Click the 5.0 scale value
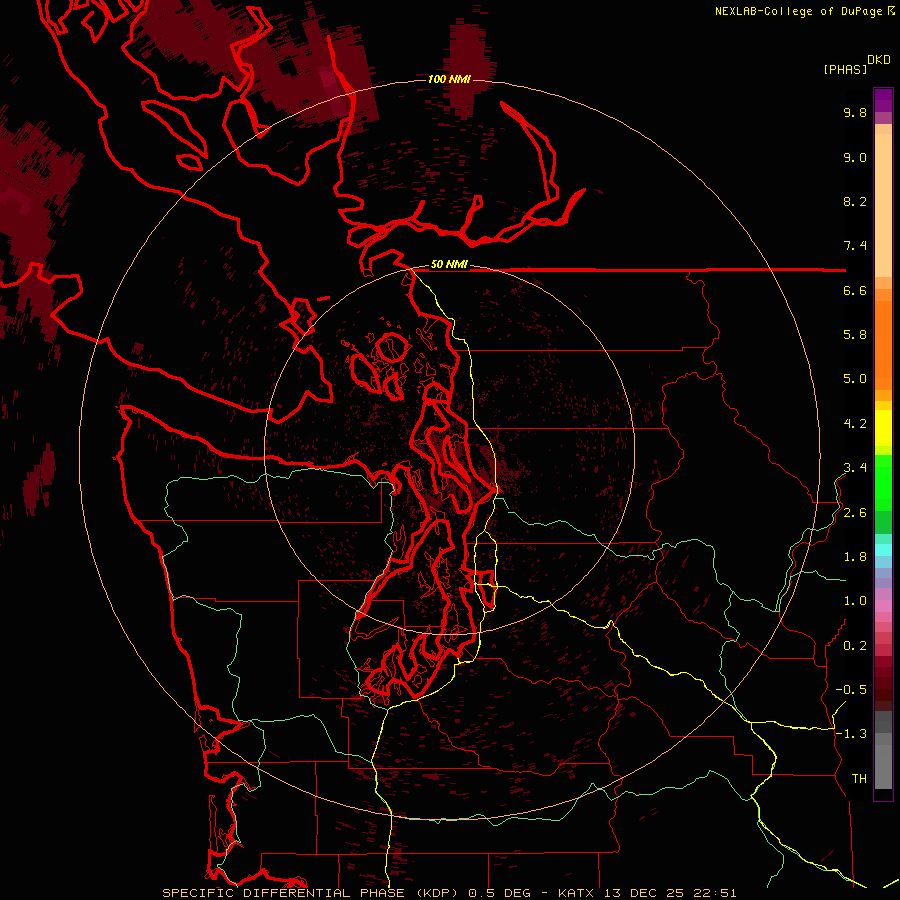Image resolution: width=900 pixels, height=900 pixels. tap(855, 379)
